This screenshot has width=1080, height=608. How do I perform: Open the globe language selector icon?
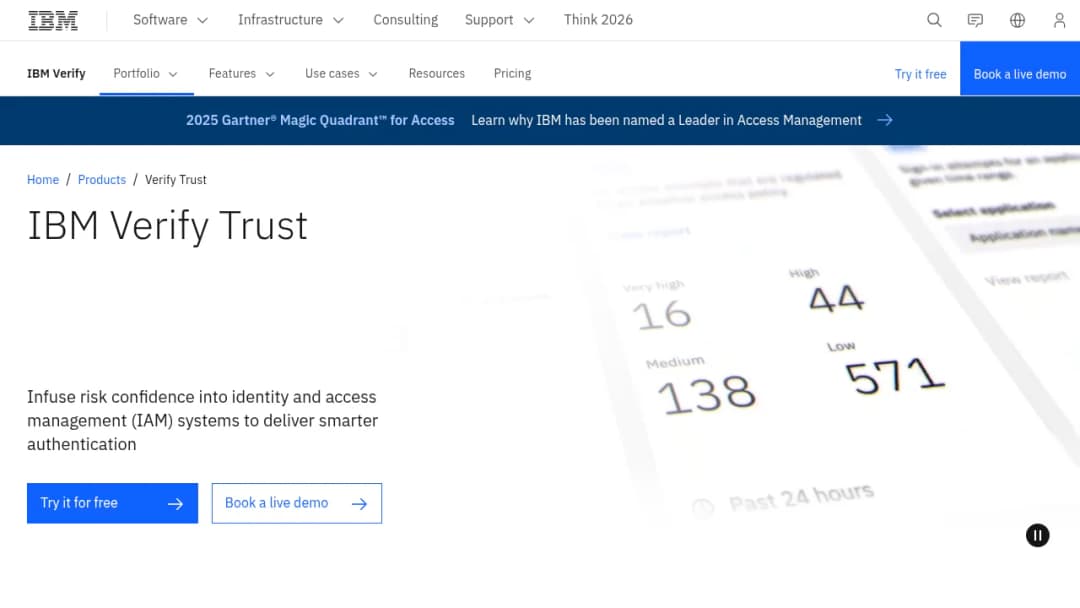coord(1017,20)
